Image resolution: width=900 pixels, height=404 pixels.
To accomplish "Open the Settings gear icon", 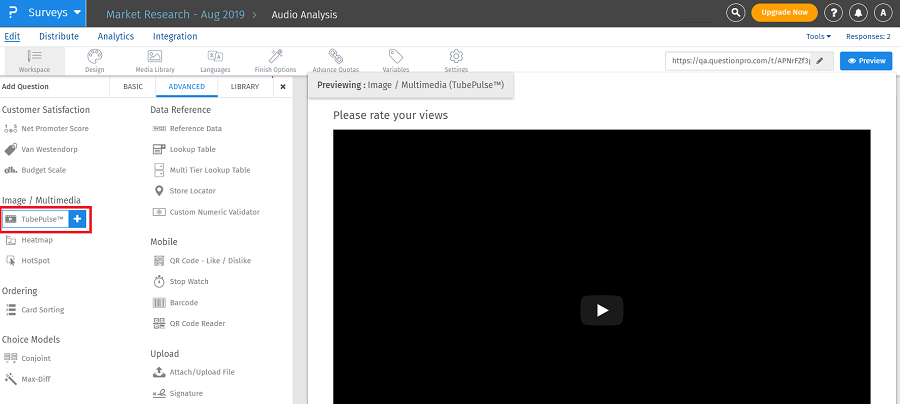I will [456, 60].
